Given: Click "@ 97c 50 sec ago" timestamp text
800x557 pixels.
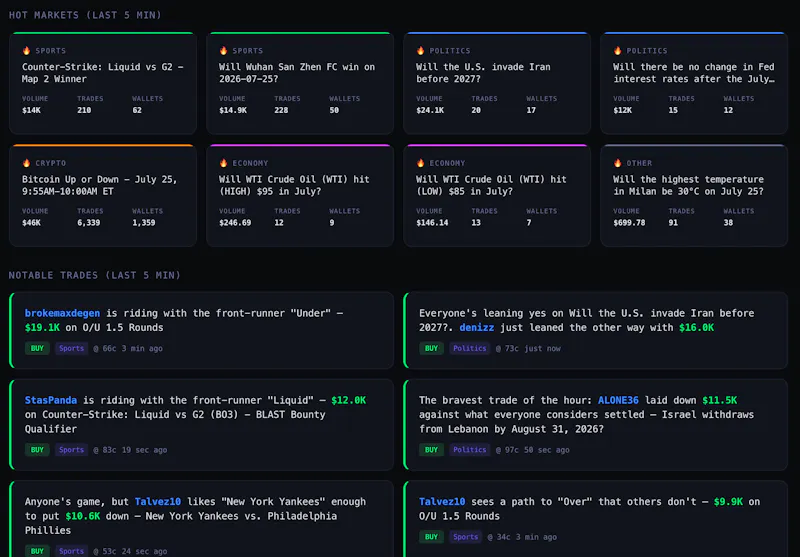Looking at the screenshot, I should tap(533, 450).
